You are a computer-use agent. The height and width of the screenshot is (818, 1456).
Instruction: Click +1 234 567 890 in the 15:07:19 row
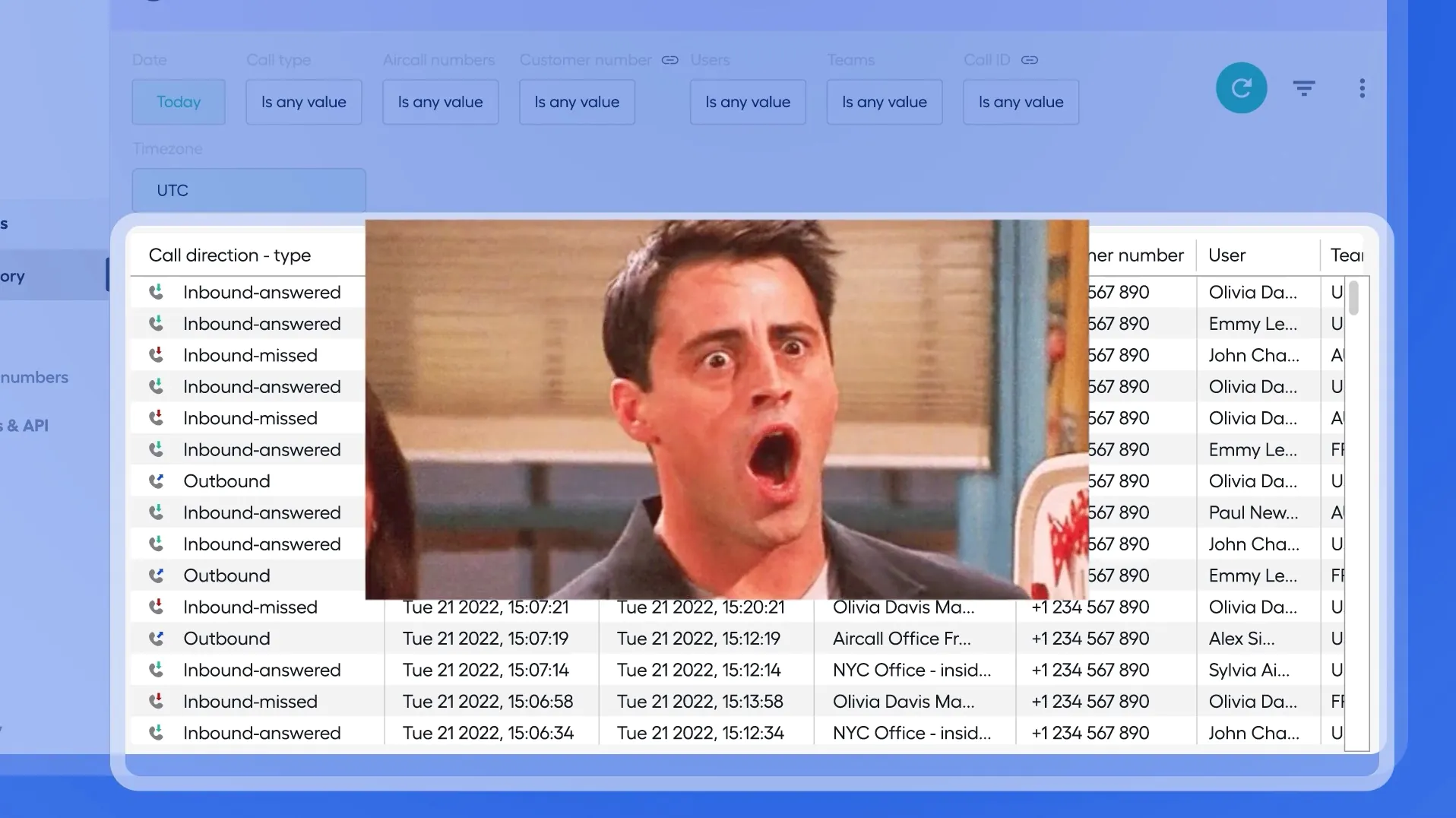click(x=1090, y=639)
